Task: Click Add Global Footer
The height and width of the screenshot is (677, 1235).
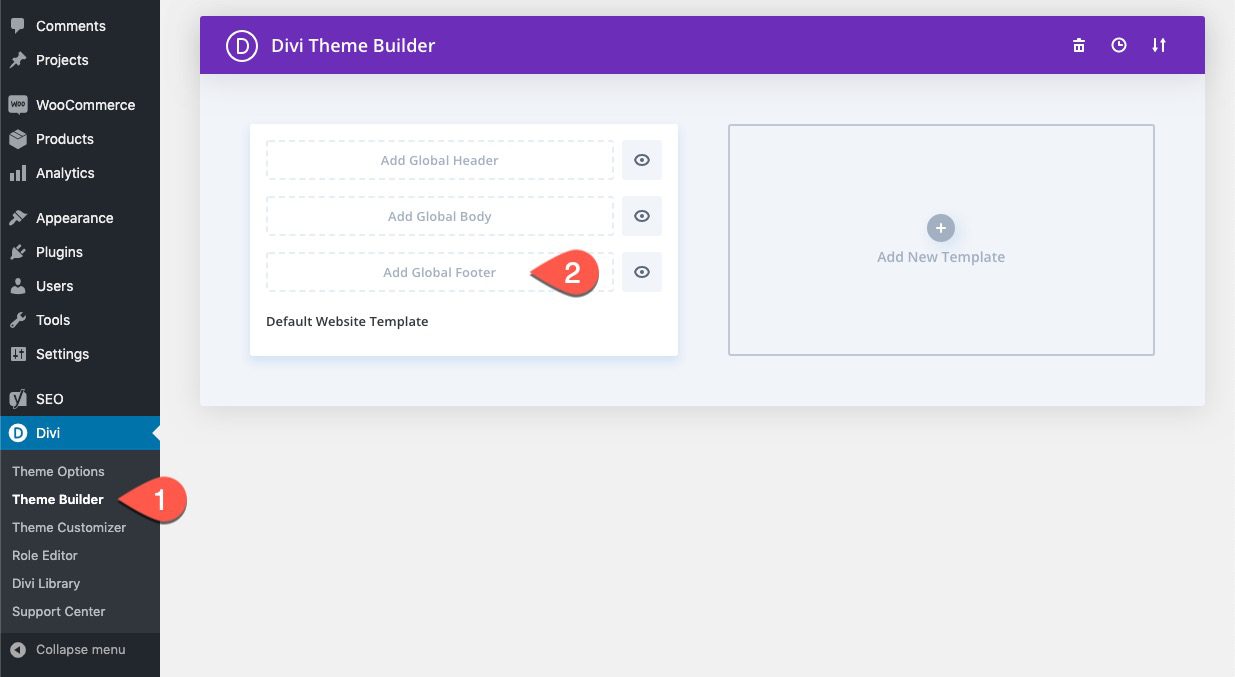Action: [x=439, y=271]
